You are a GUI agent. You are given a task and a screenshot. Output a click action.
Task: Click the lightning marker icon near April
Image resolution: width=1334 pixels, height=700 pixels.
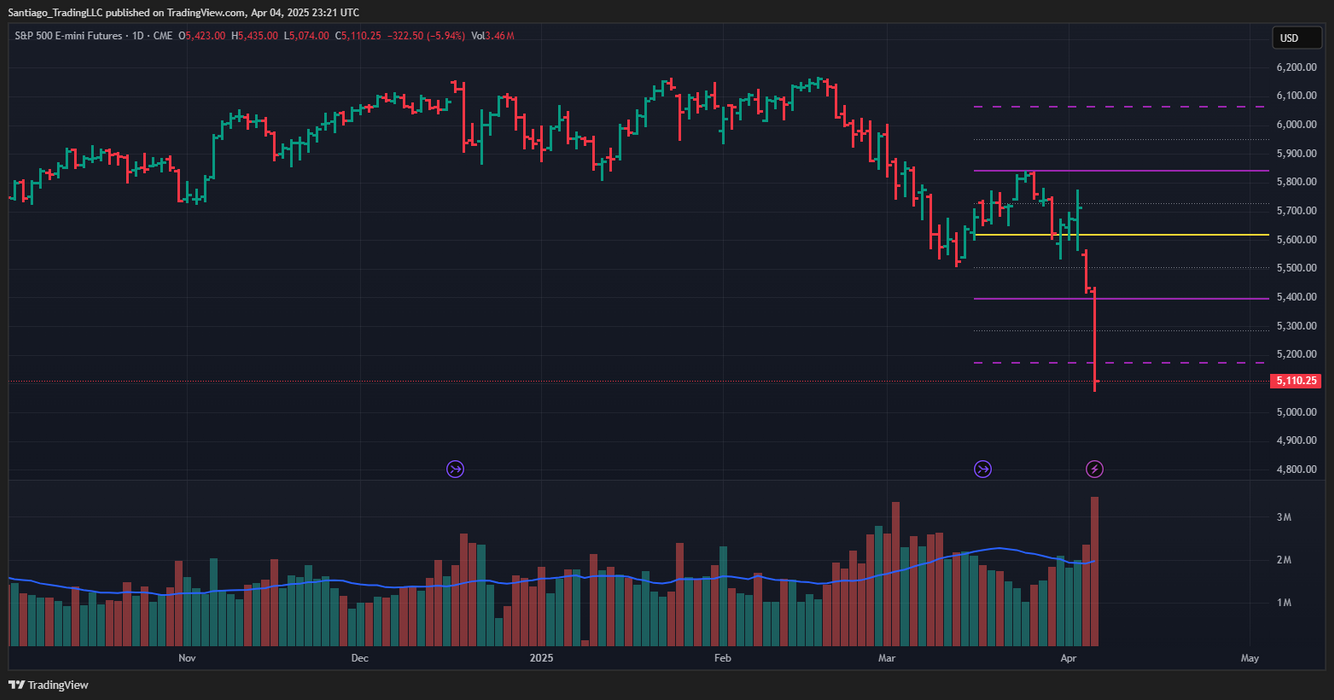point(1096,468)
